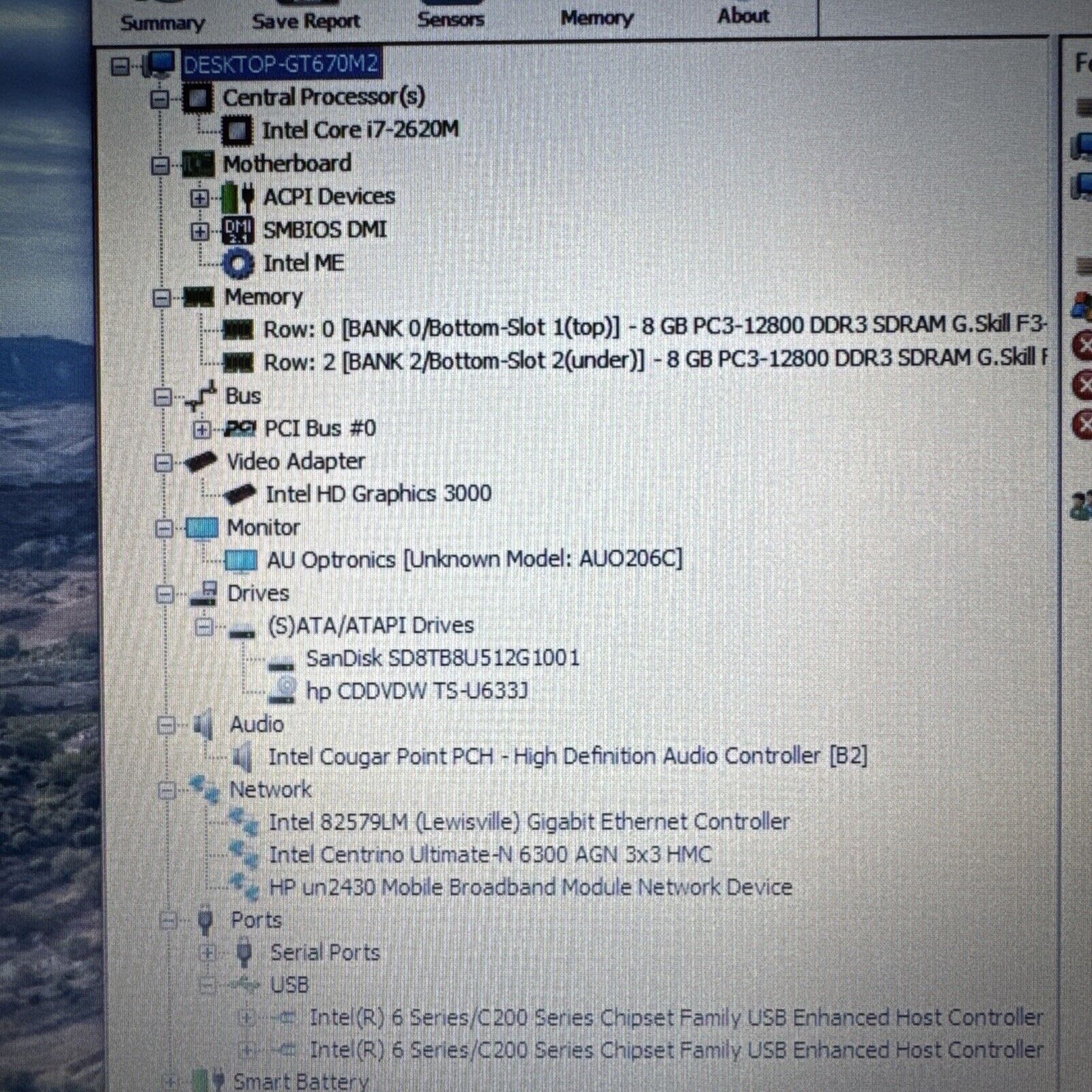1092x1092 pixels.
Task: Click the speaker icon beside Intel Cougar Point PCH
Action: tap(243, 757)
